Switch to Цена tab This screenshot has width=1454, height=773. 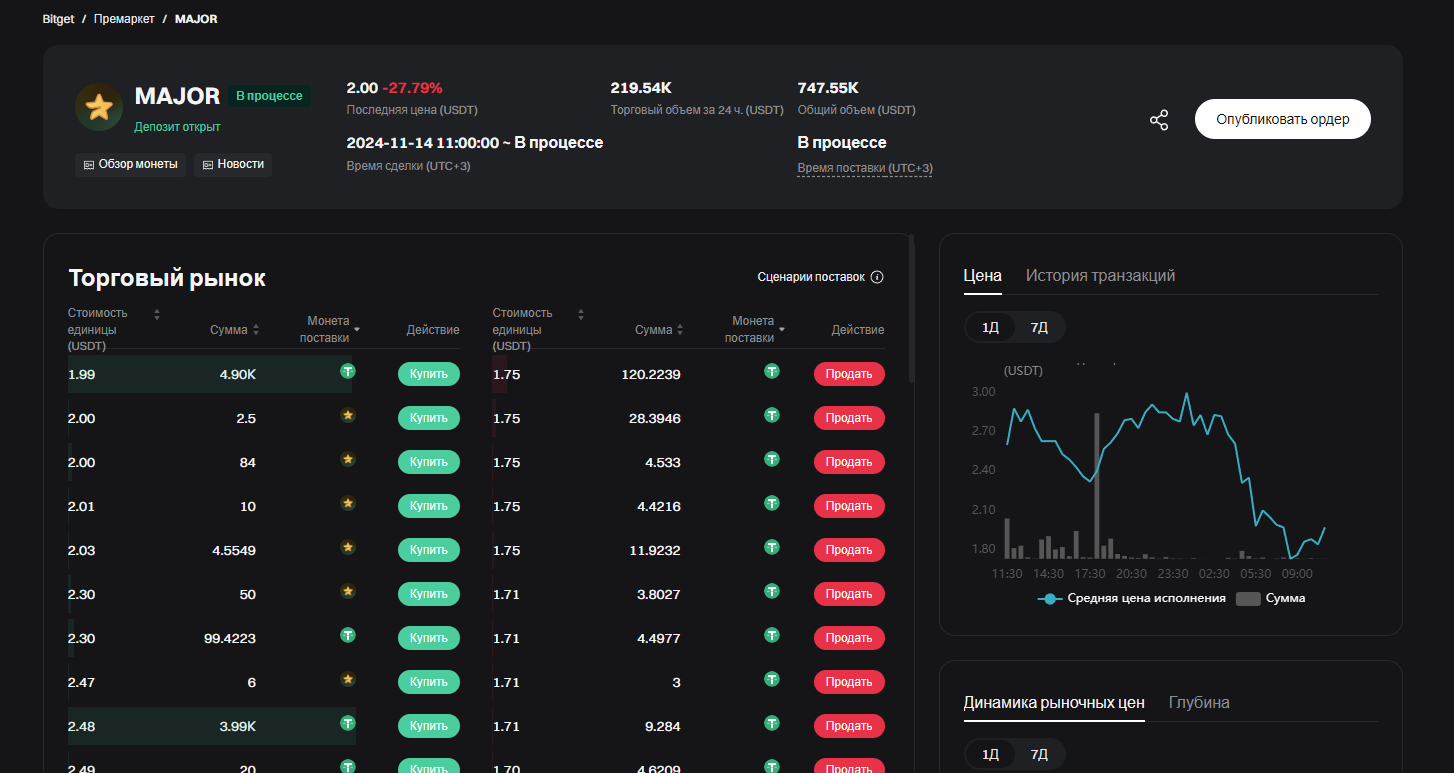click(x=982, y=275)
